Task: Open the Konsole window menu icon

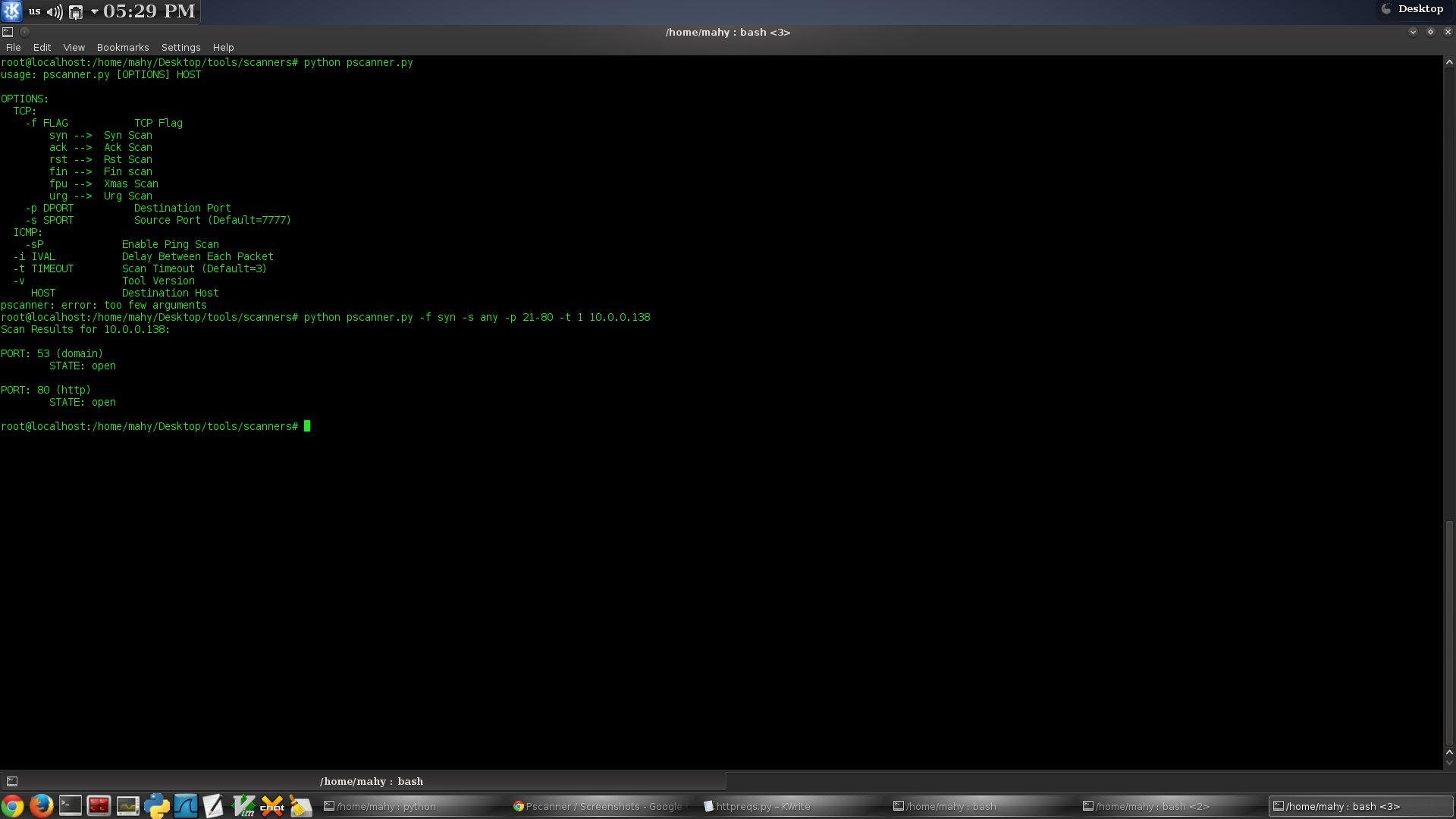Action: [x=8, y=32]
